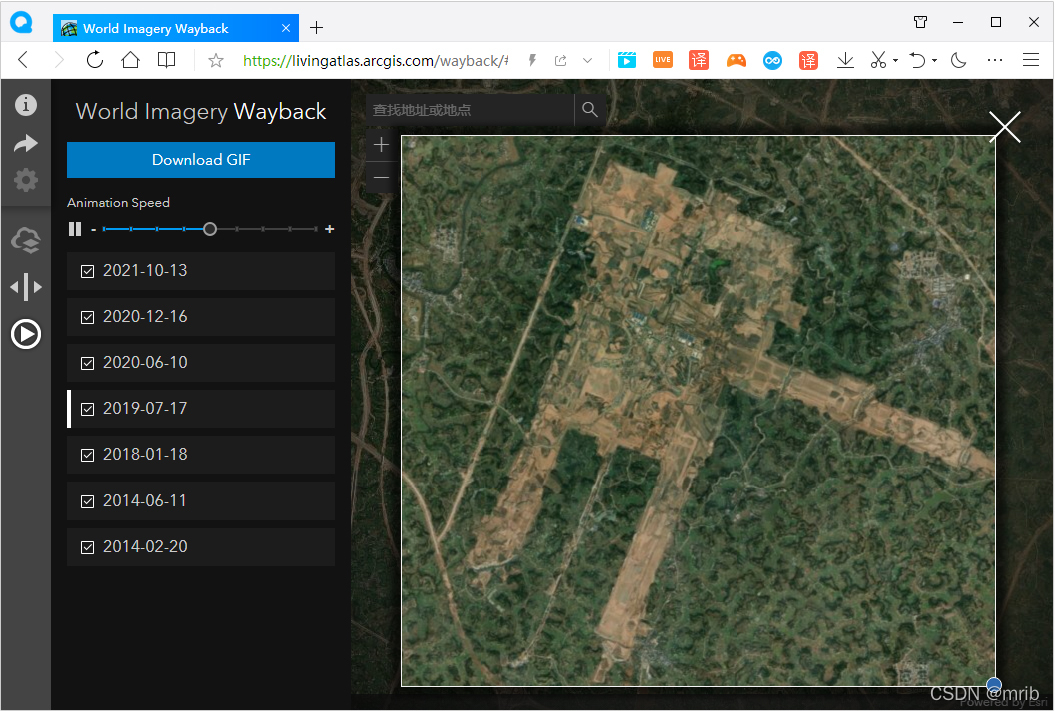Open the browser hamburger main menu
Viewport: 1055px width, 711px height.
[x=1031, y=60]
